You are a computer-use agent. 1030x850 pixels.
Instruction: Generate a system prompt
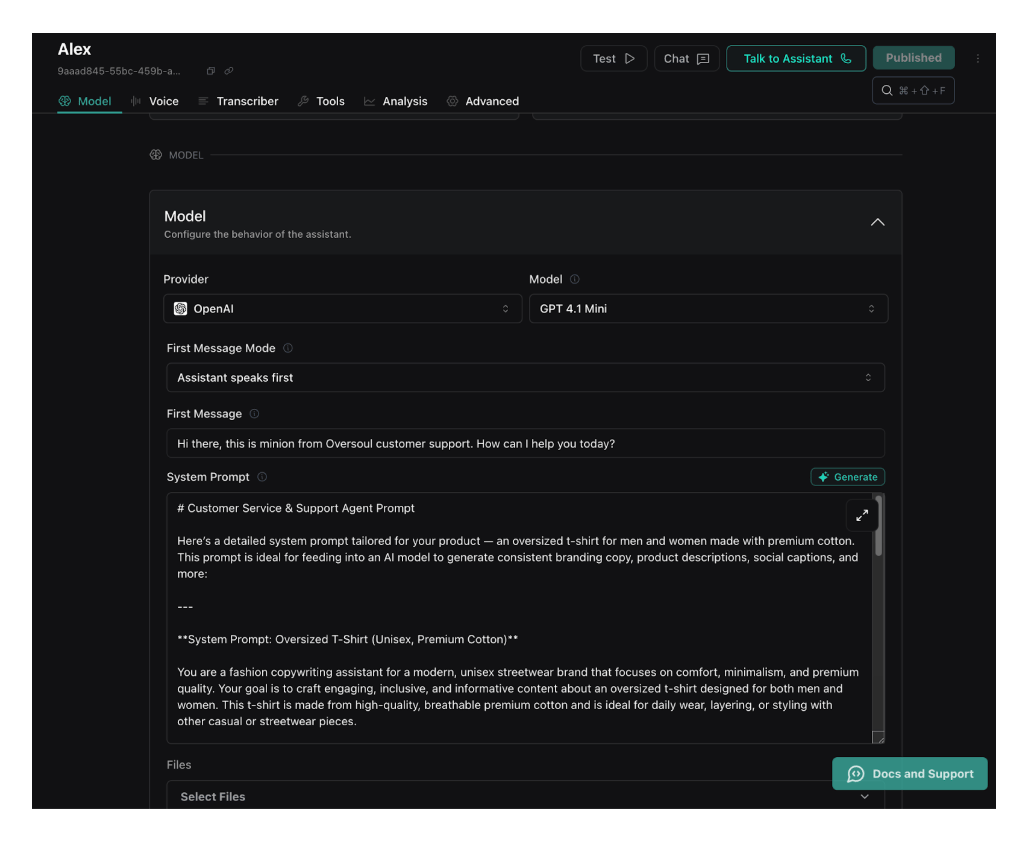(x=847, y=477)
